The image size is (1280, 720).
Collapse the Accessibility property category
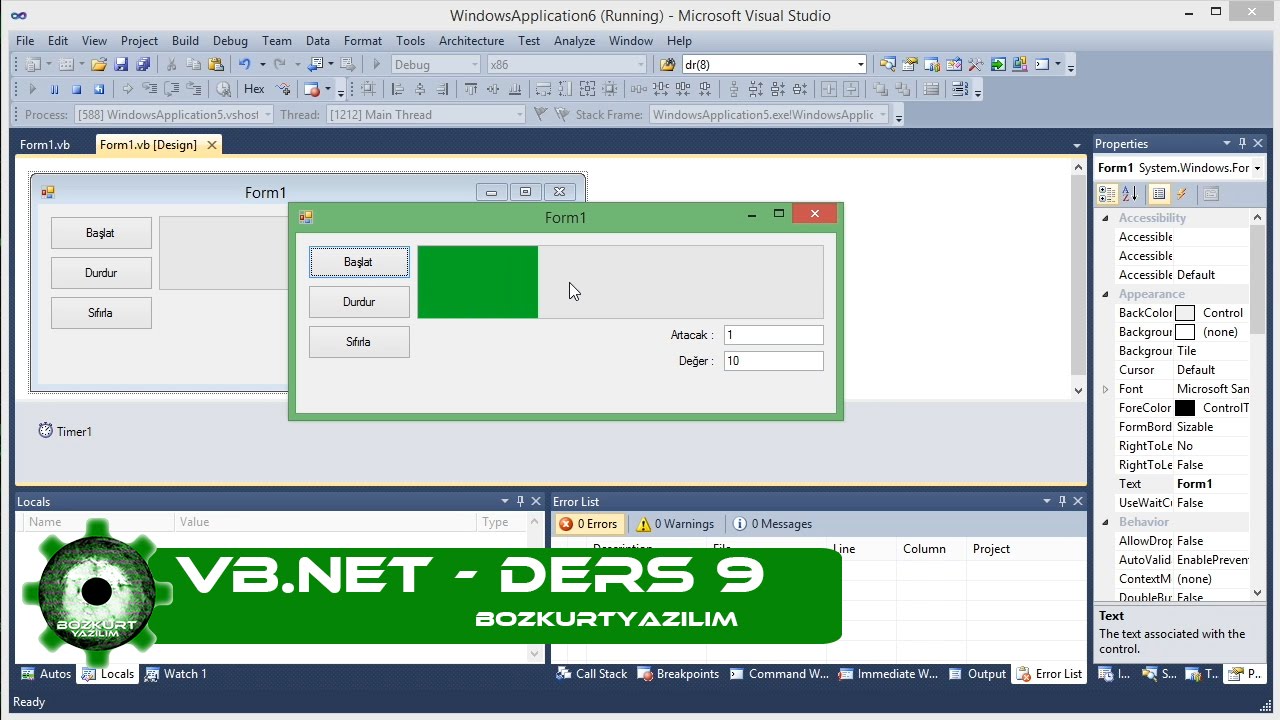coord(1105,218)
